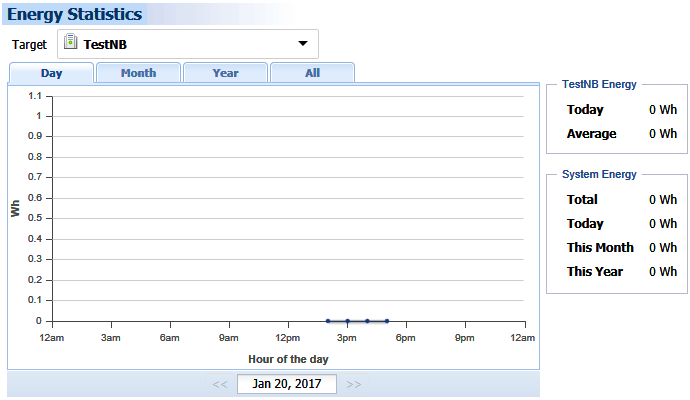
Task: Click the Total 0 Wh value
Action: tap(663, 199)
